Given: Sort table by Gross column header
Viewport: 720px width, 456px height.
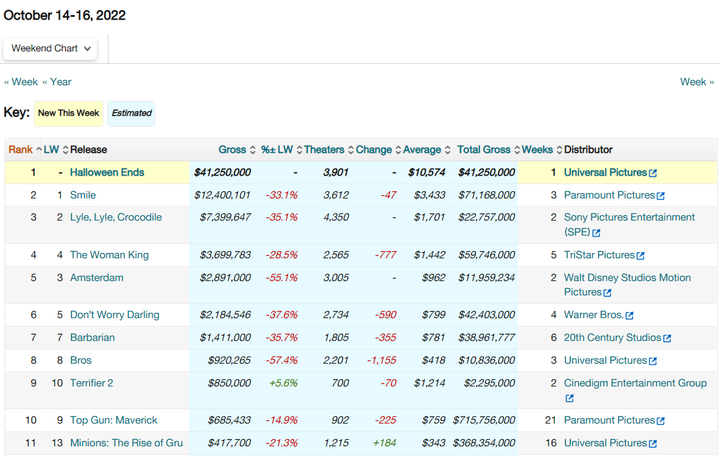Looking at the screenshot, I should click(x=232, y=150).
